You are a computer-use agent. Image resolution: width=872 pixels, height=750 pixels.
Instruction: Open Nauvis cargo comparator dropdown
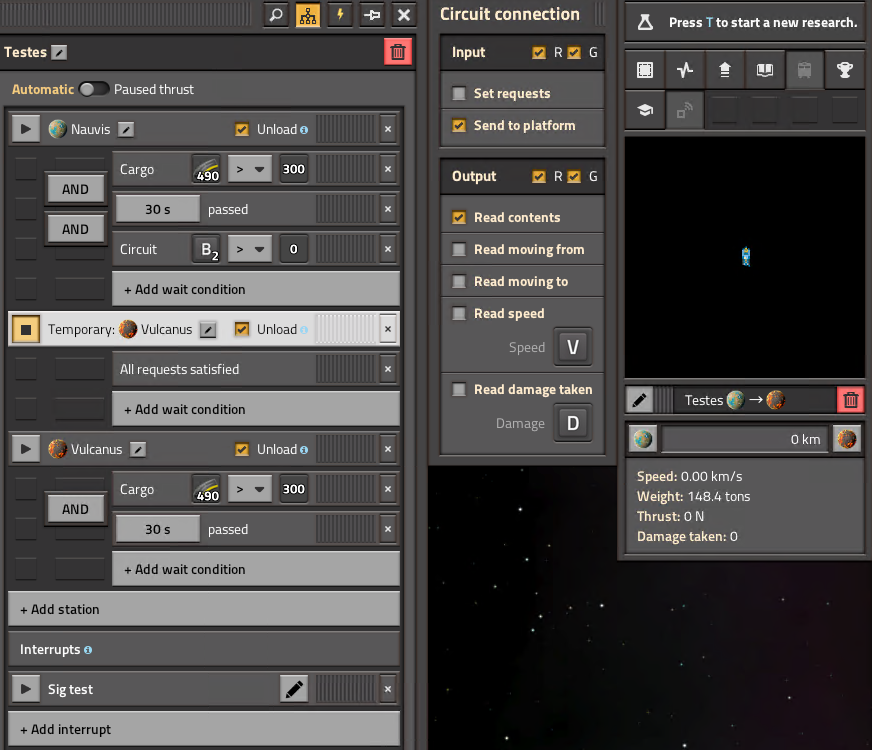(x=250, y=169)
